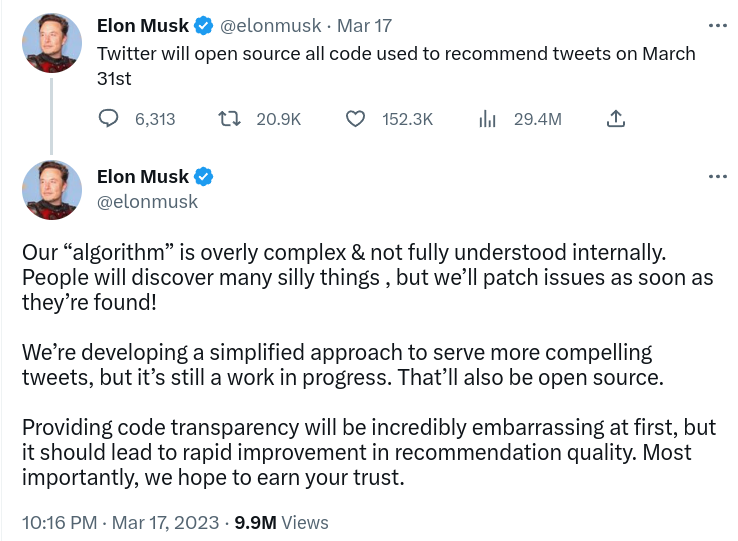This screenshot has height=541, width=738.
Task: Open more options on the March 31st tweet
Action: (718, 25)
